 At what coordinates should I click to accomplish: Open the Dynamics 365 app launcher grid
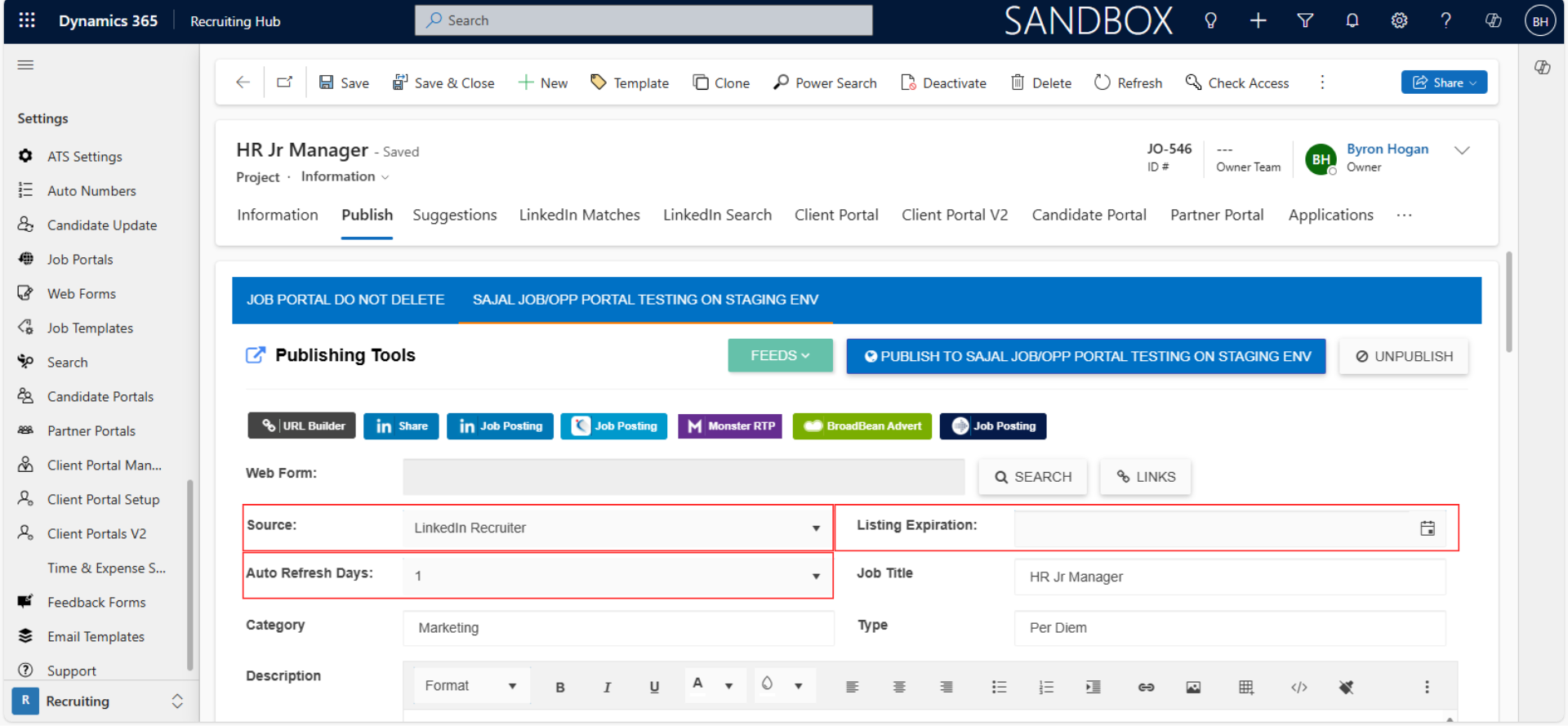pos(27,20)
